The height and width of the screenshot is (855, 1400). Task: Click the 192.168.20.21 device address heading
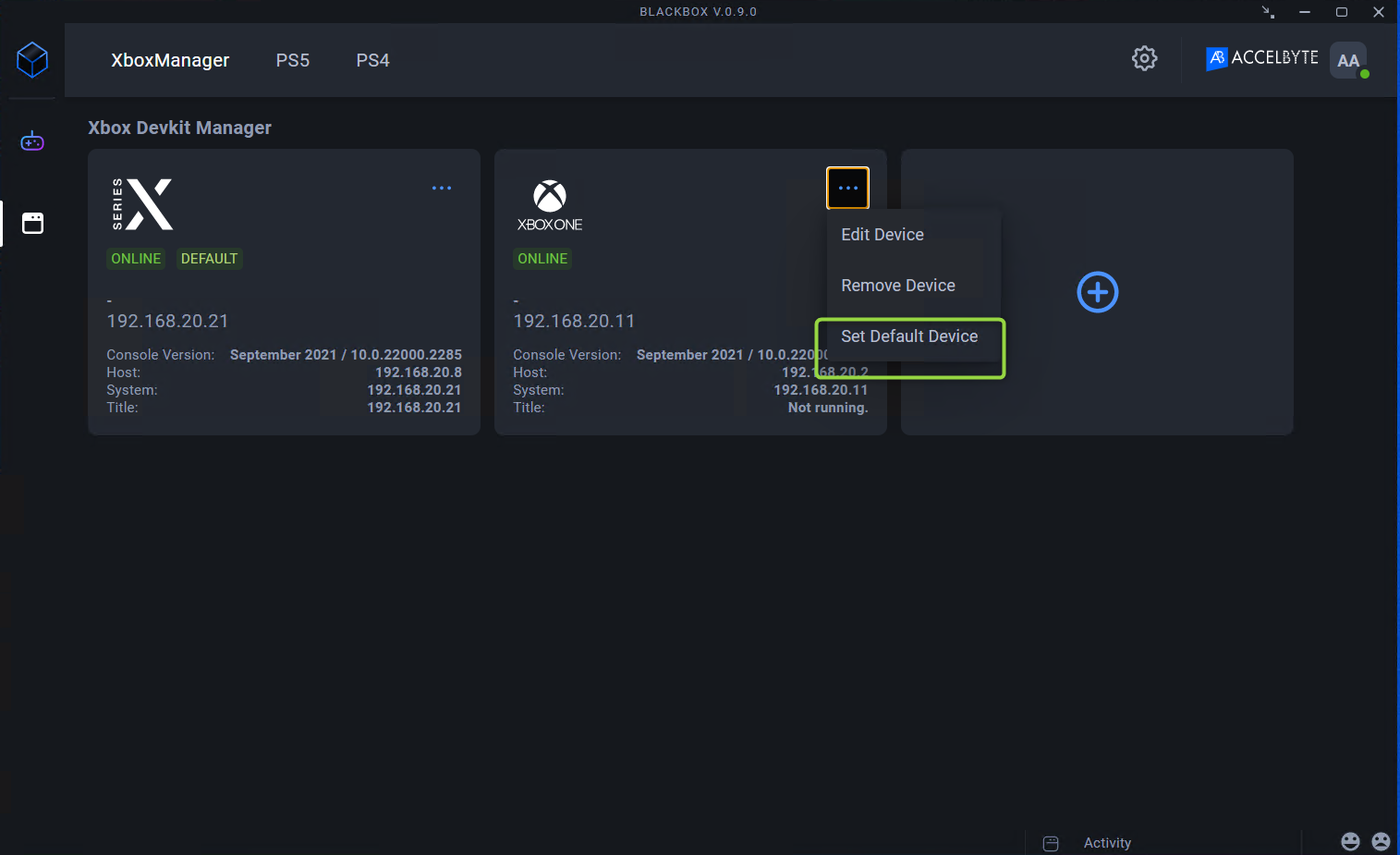(x=167, y=321)
